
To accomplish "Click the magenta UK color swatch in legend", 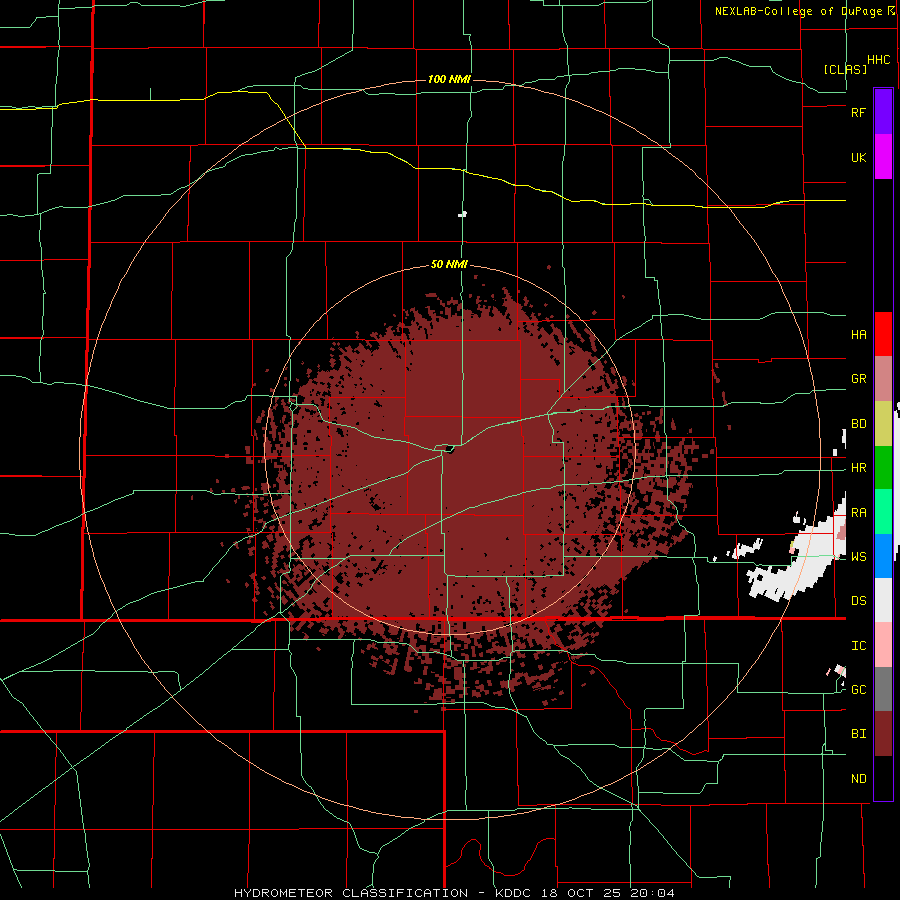I will [x=883, y=157].
